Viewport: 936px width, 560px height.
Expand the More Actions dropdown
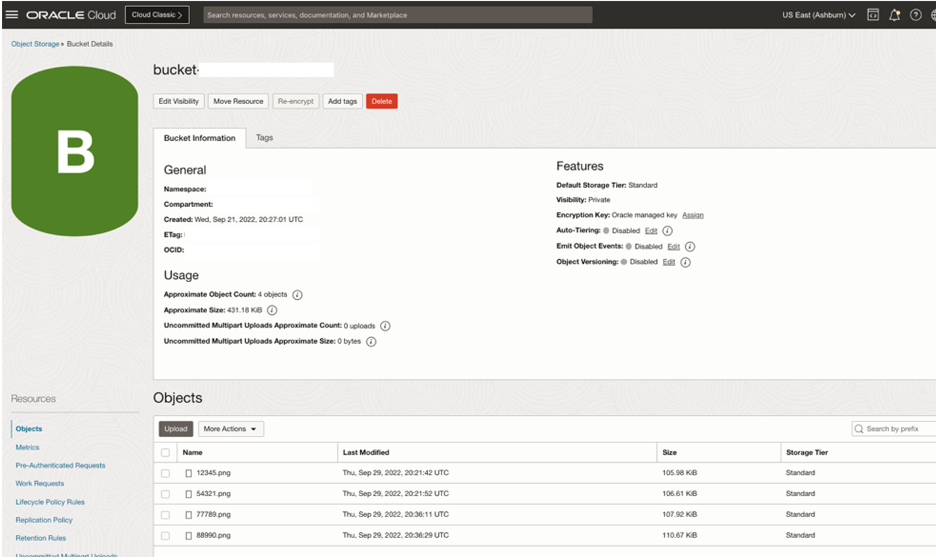pos(231,429)
